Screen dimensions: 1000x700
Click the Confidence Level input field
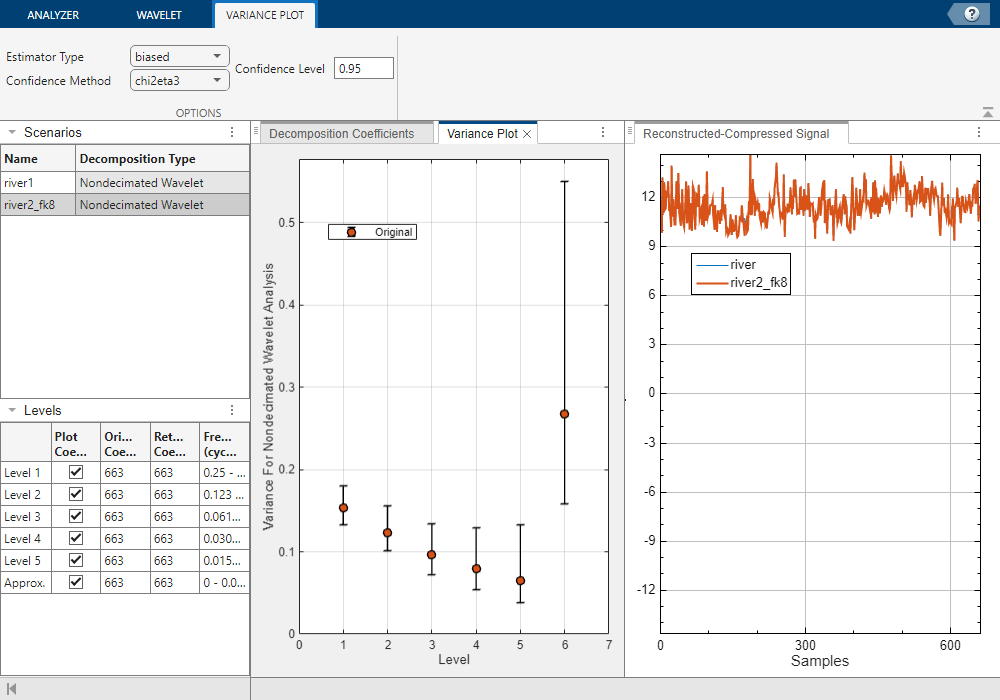(x=364, y=68)
